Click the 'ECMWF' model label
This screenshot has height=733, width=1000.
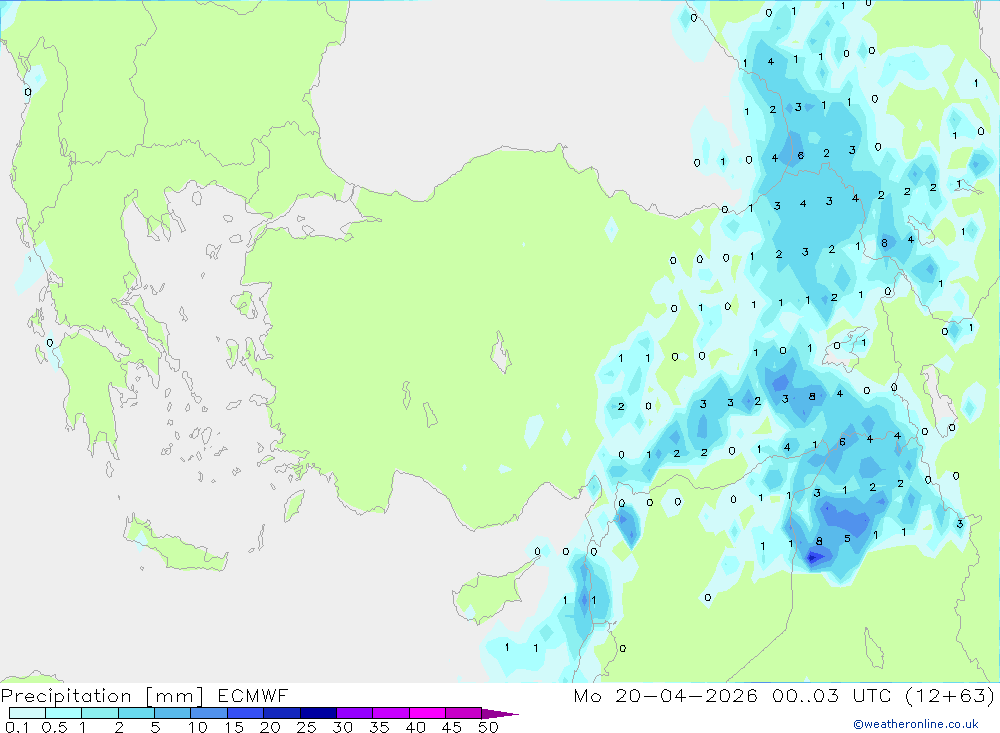point(253,695)
